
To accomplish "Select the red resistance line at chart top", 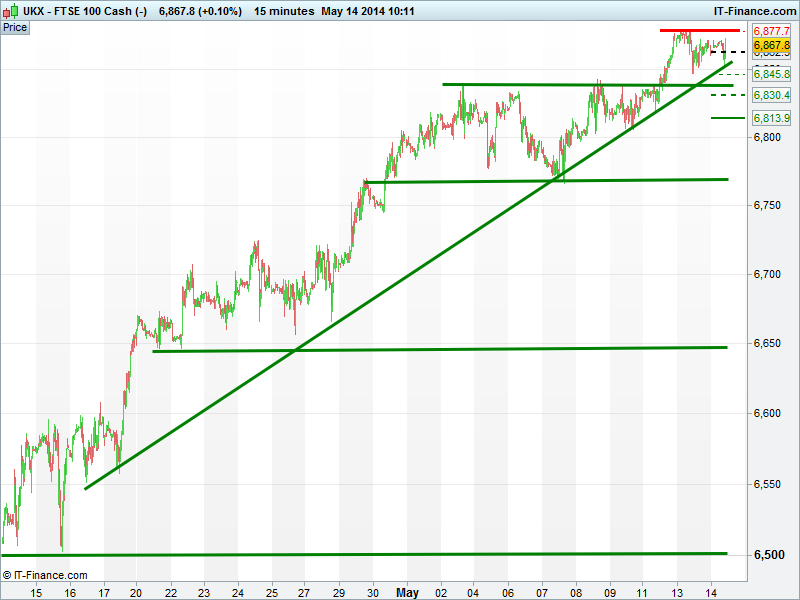I will tap(699, 31).
